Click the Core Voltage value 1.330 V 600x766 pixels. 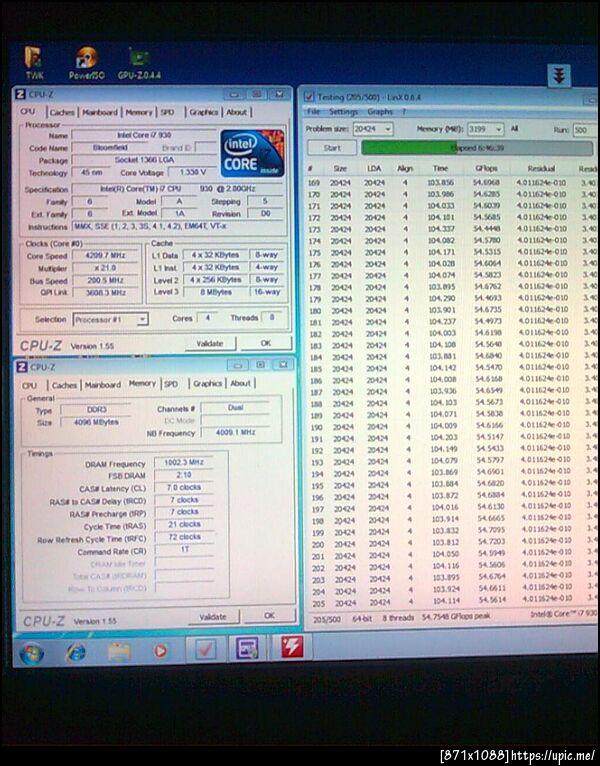click(193, 172)
